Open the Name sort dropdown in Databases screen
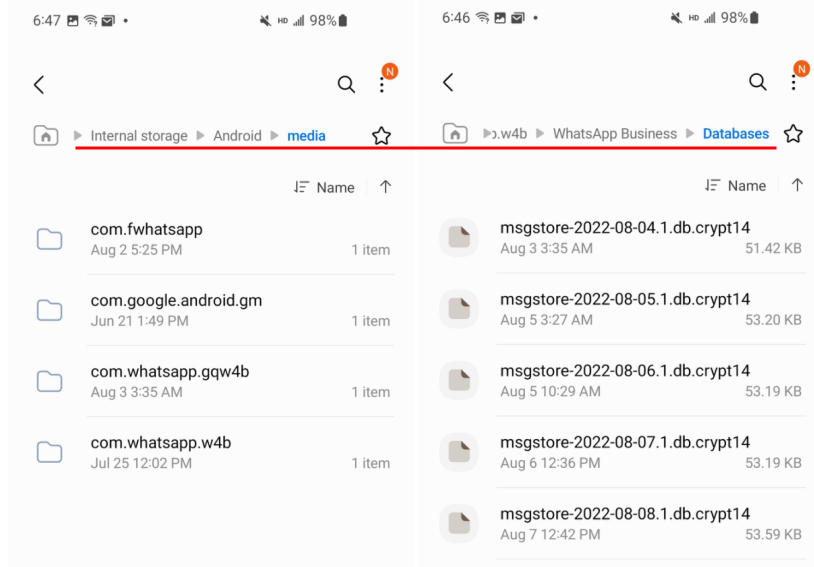Image resolution: width=814 pixels, height=567 pixels. [x=736, y=185]
